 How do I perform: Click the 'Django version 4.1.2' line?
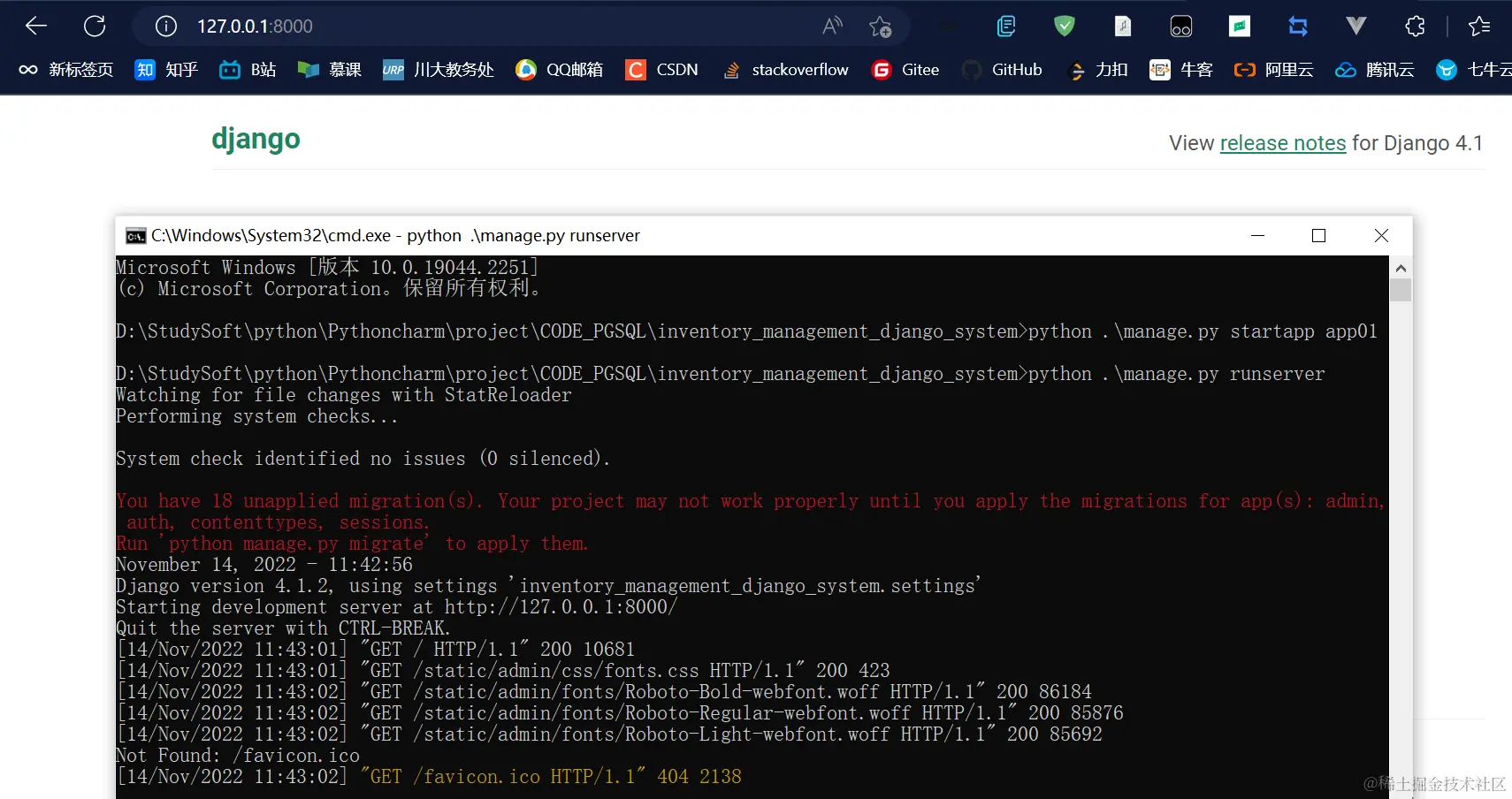click(548, 586)
